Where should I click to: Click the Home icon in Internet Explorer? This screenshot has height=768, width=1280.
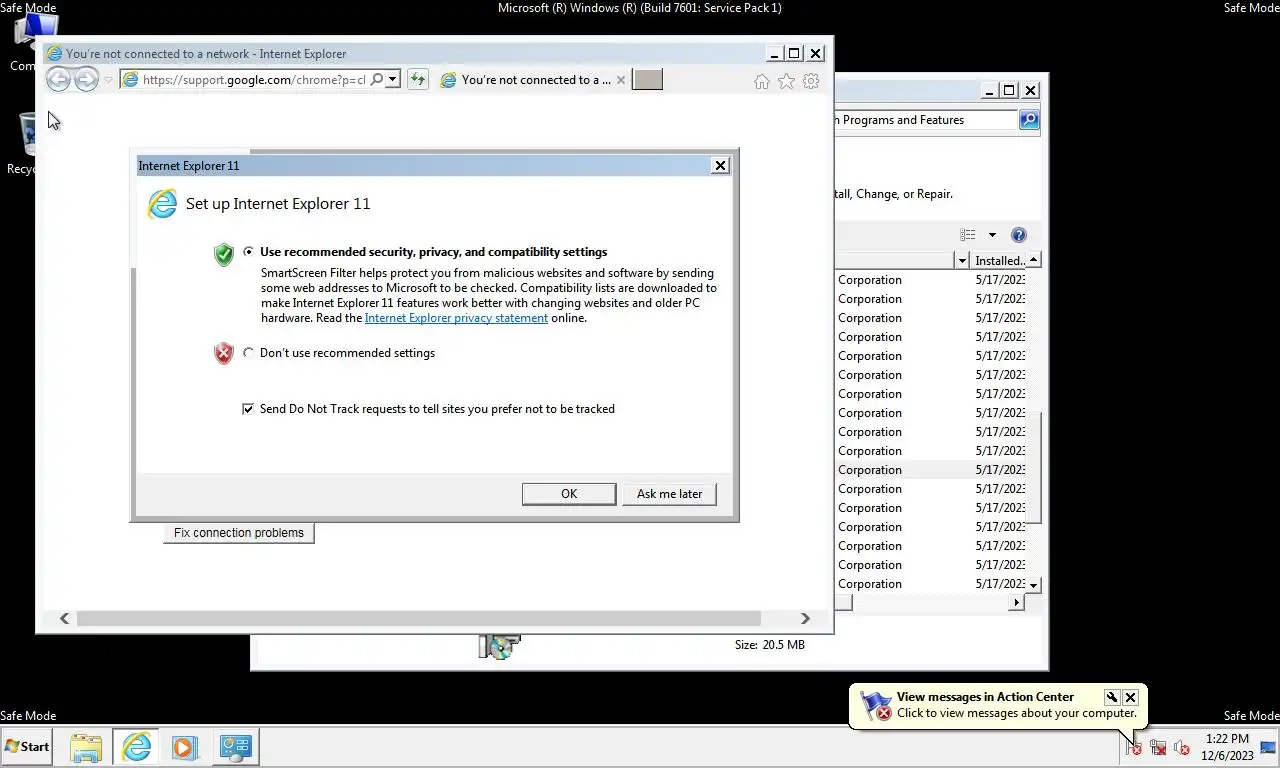(761, 81)
